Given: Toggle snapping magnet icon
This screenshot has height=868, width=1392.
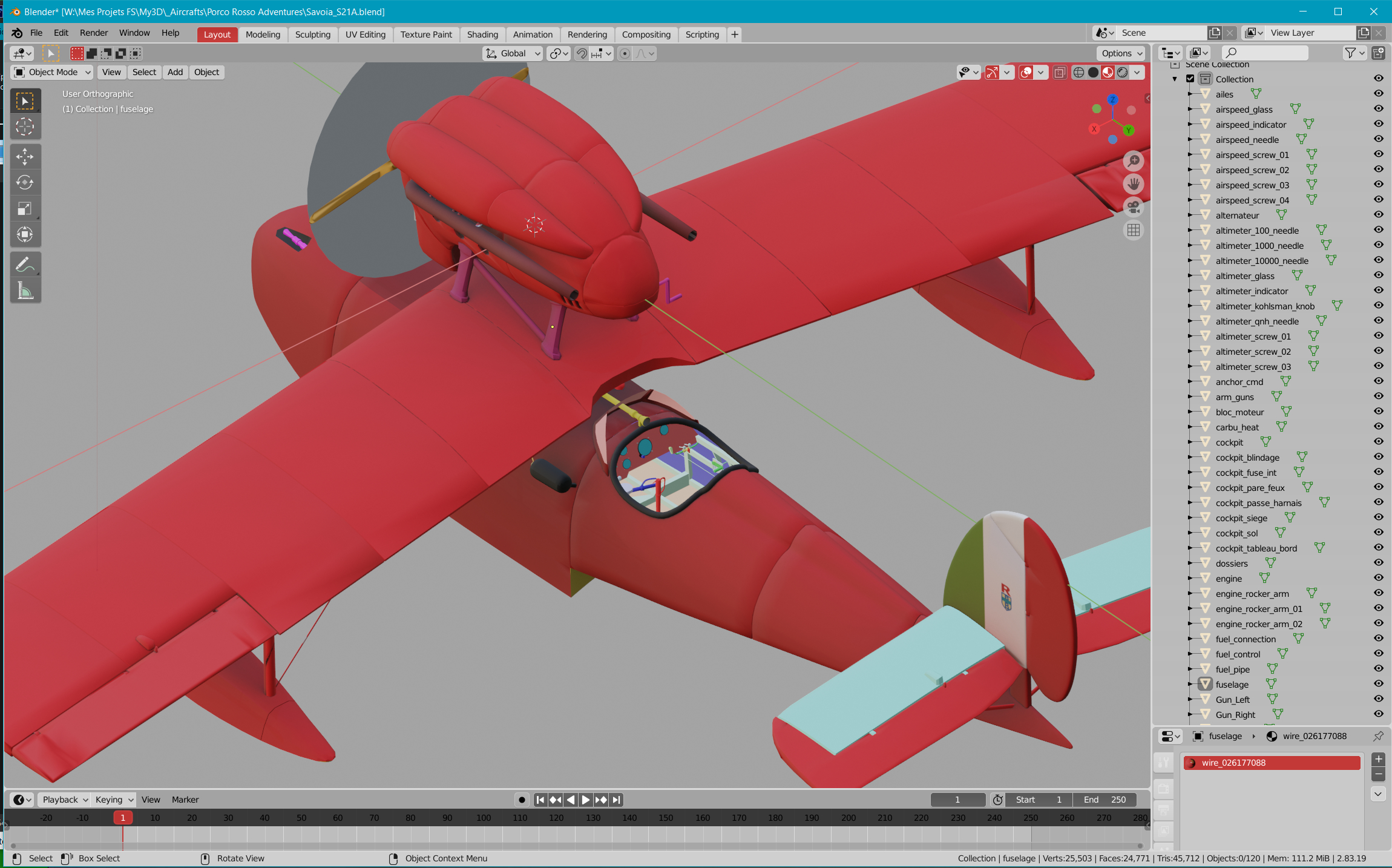Looking at the screenshot, I should coord(582,53).
